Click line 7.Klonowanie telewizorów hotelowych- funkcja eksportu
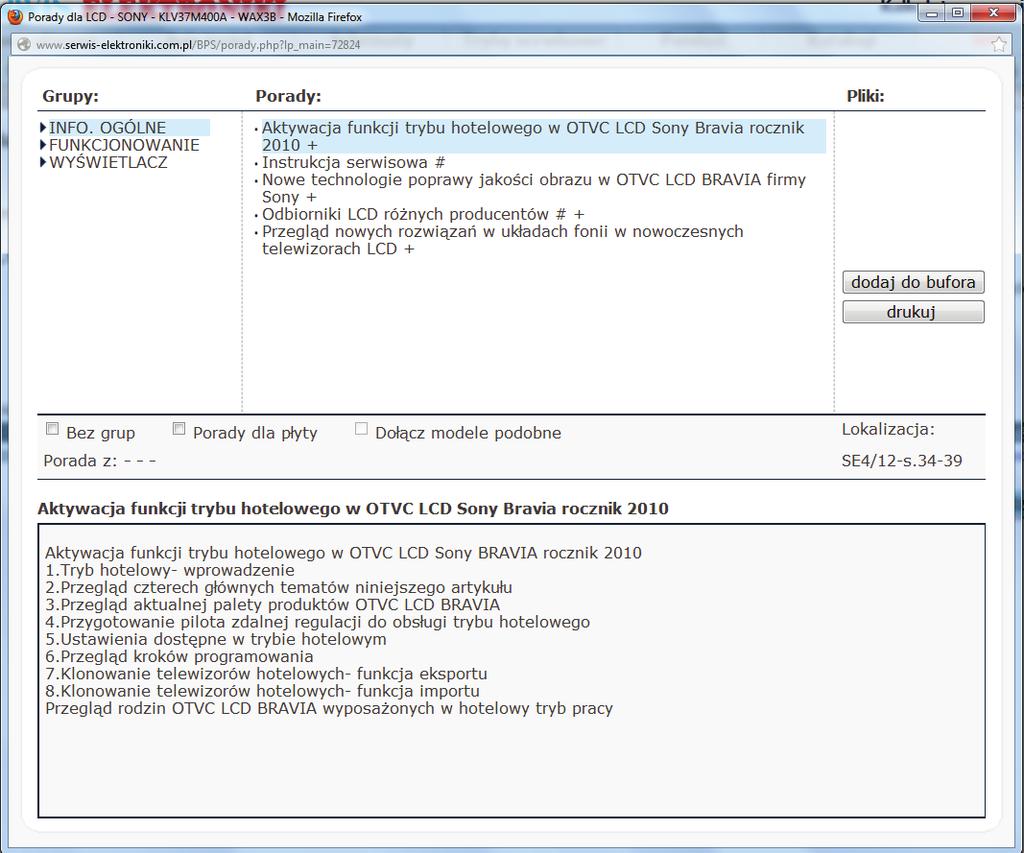1024x853 pixels. pos(266,674)
